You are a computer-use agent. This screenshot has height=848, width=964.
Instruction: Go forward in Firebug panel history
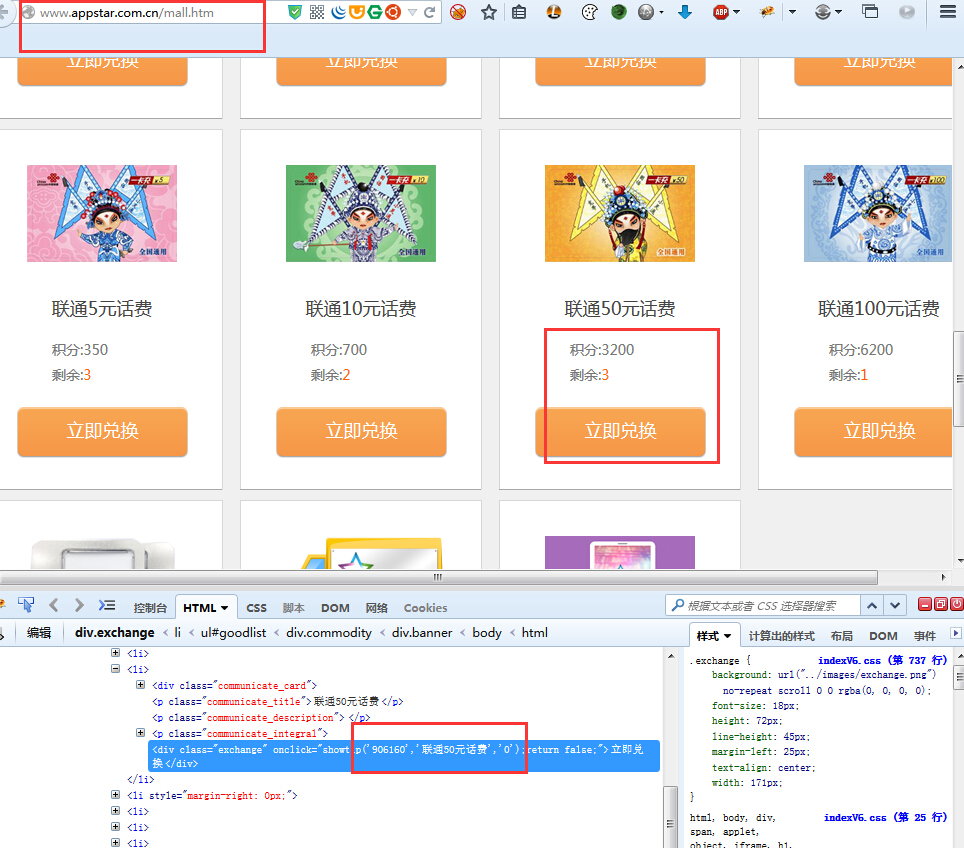(x=79, y=605)
